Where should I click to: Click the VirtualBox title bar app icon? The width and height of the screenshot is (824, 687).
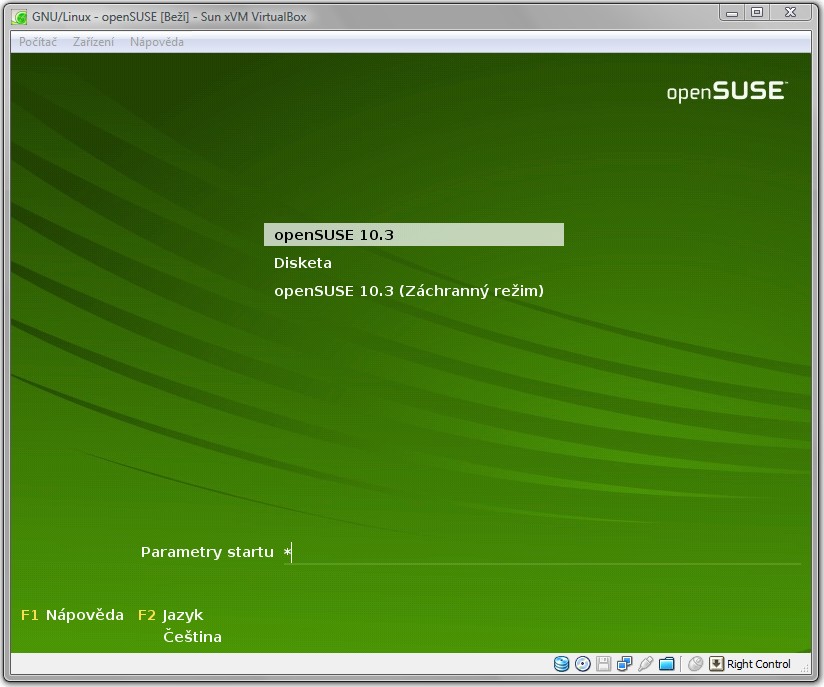click(x=19, y=17)
